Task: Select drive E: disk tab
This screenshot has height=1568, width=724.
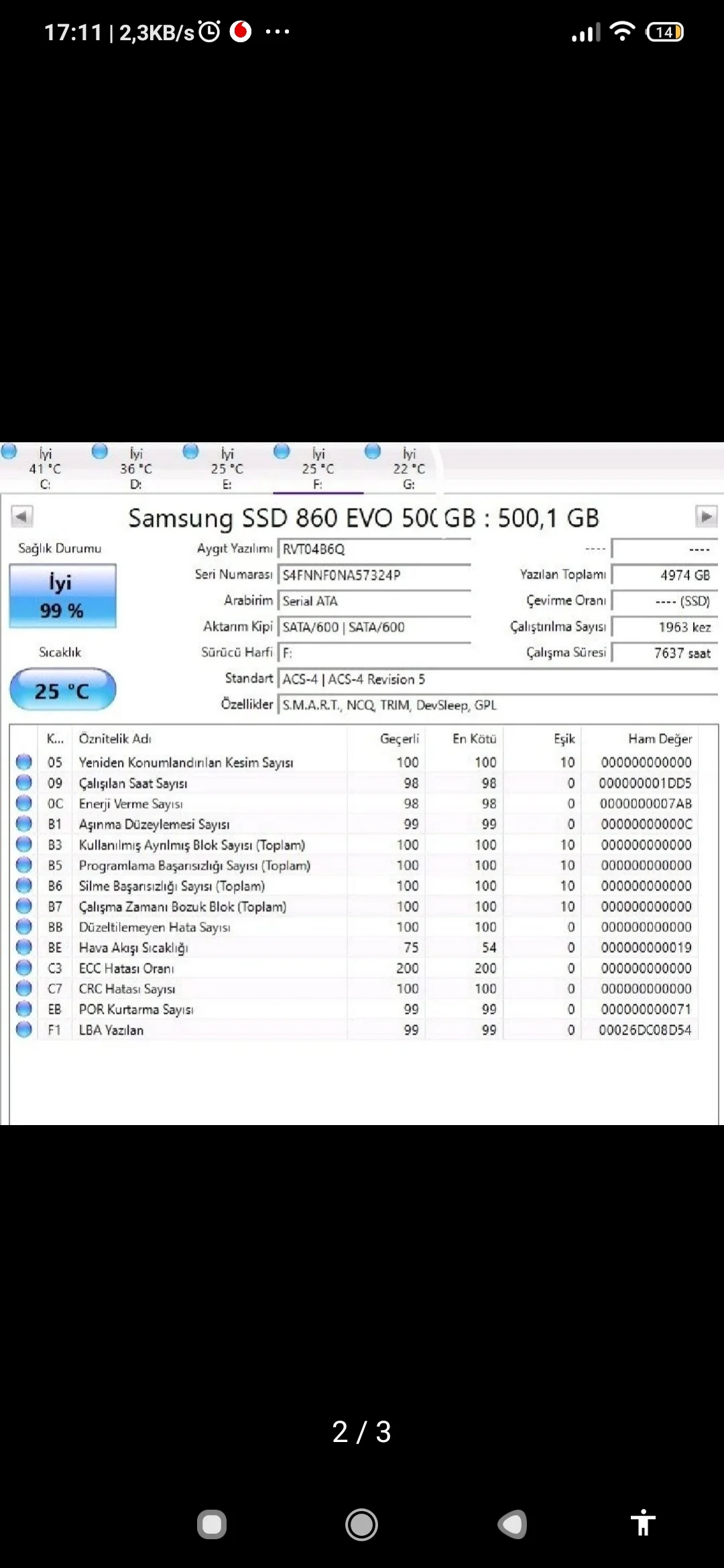Action: point(227,468)
